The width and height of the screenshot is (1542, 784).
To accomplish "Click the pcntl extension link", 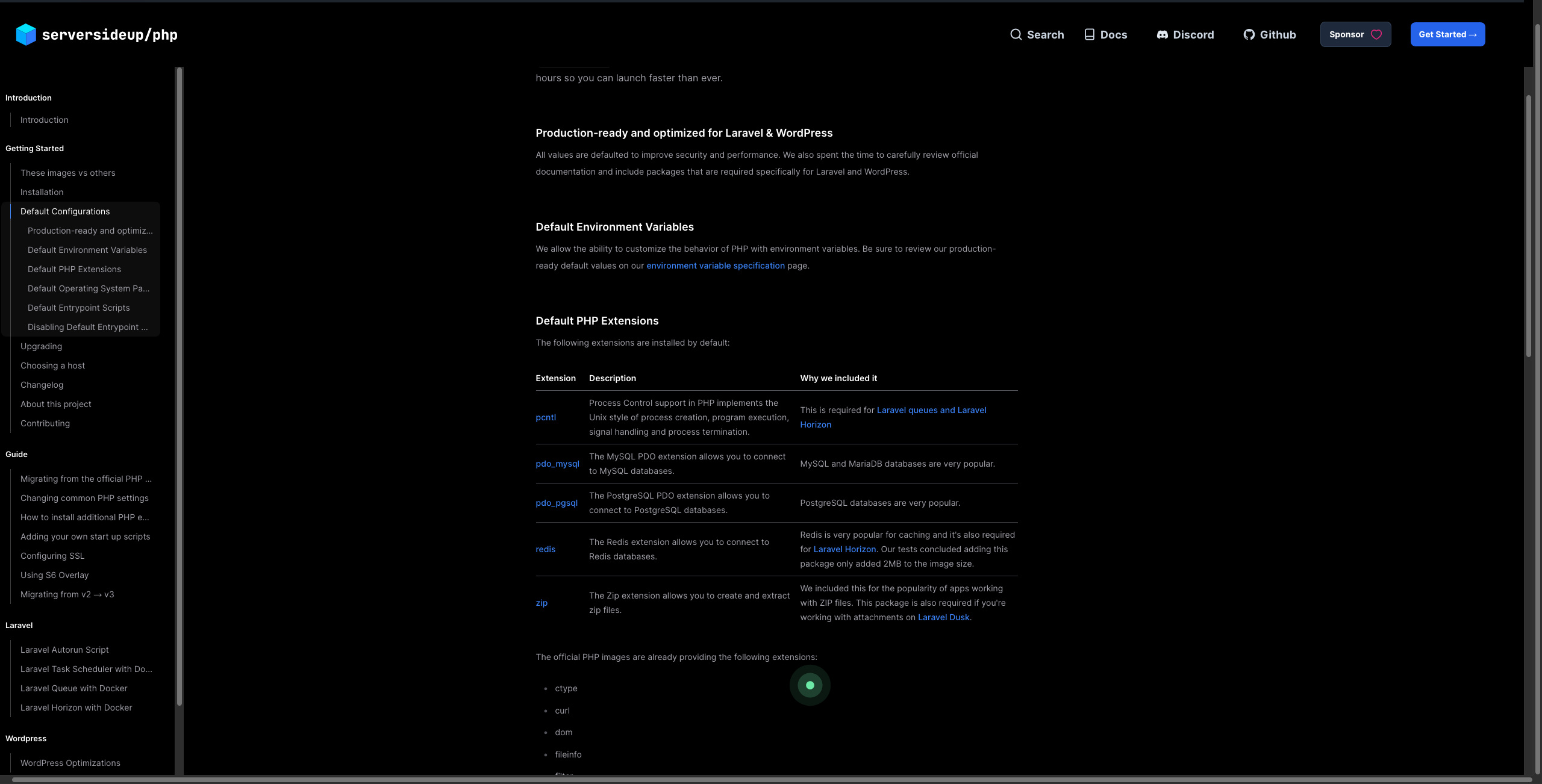I will tap(545, 417).
